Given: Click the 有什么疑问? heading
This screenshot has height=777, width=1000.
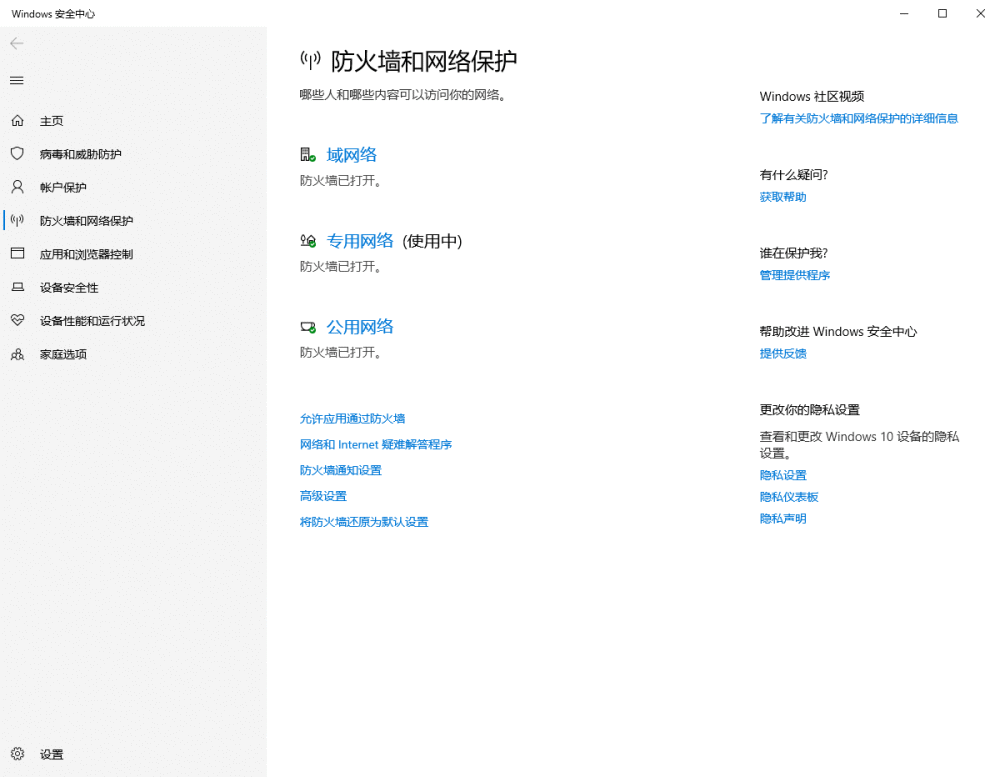Looking at the screenshot, I should pyautogui.click(x=793, y=175).
